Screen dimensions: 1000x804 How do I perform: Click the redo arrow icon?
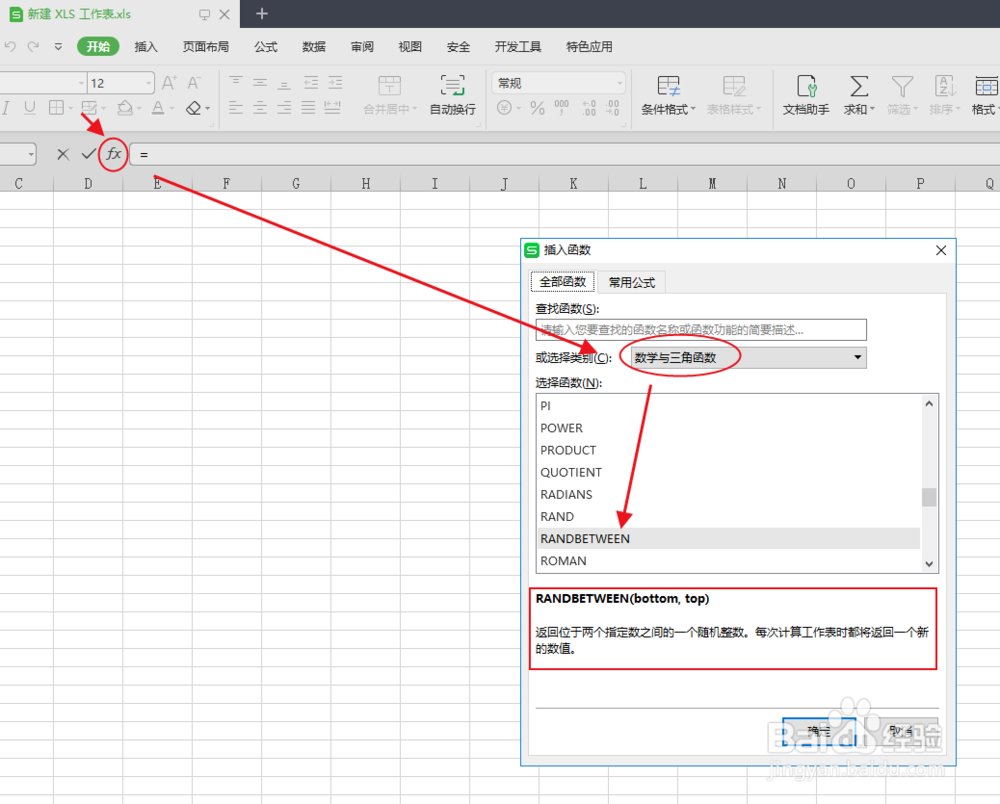pos(33,47)
